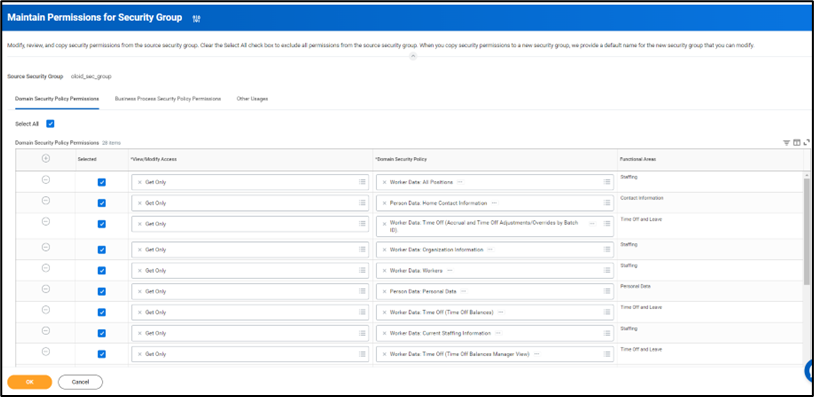Uncheck Selected for Organization Information
The width and height of the screenshot is (814, 397).
point(102,250)
